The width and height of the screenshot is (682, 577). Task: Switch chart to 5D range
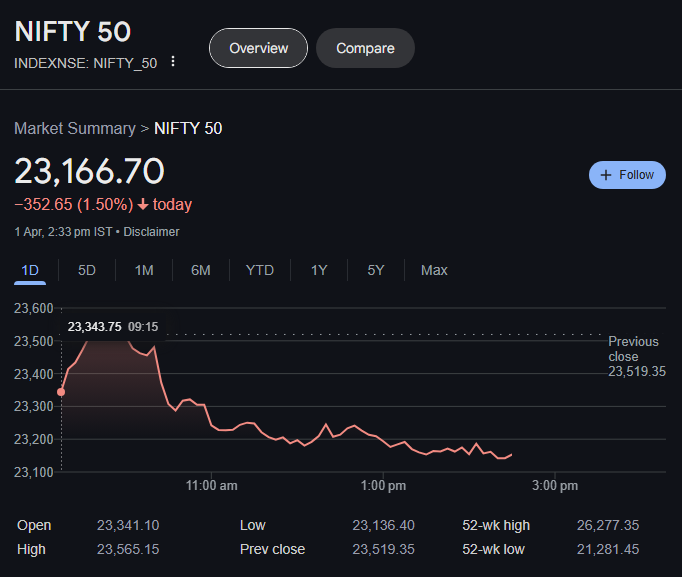87,270
